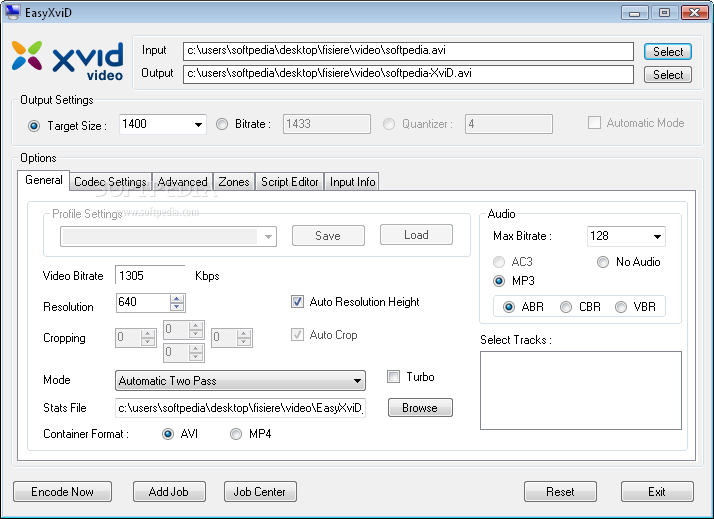714x519 pixels.
Task: Open the Advanced tab
Action: [182, 182]
